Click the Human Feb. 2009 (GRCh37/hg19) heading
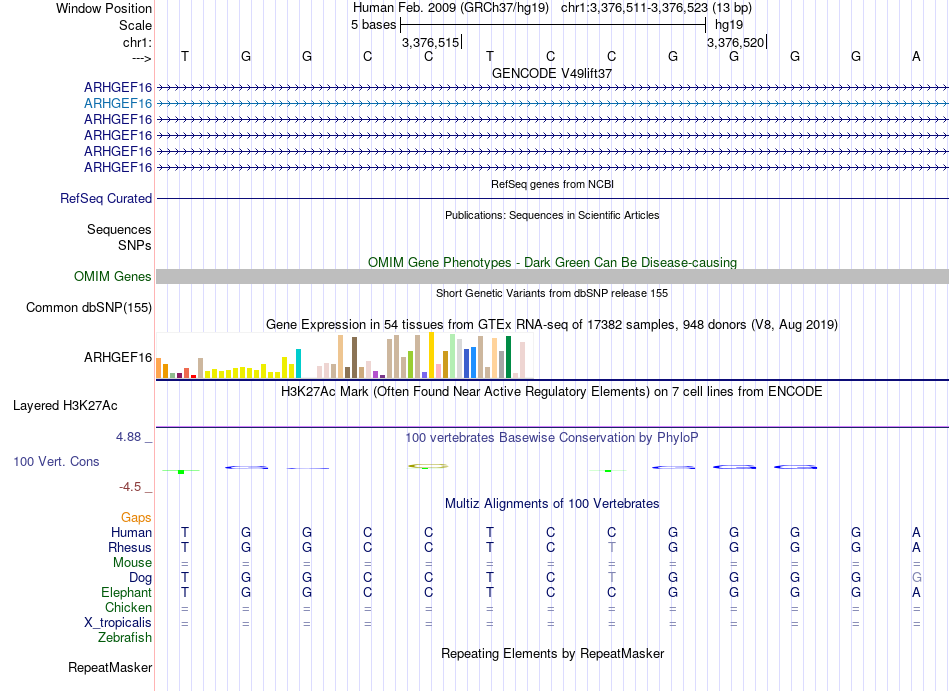 tap(451, 8)
